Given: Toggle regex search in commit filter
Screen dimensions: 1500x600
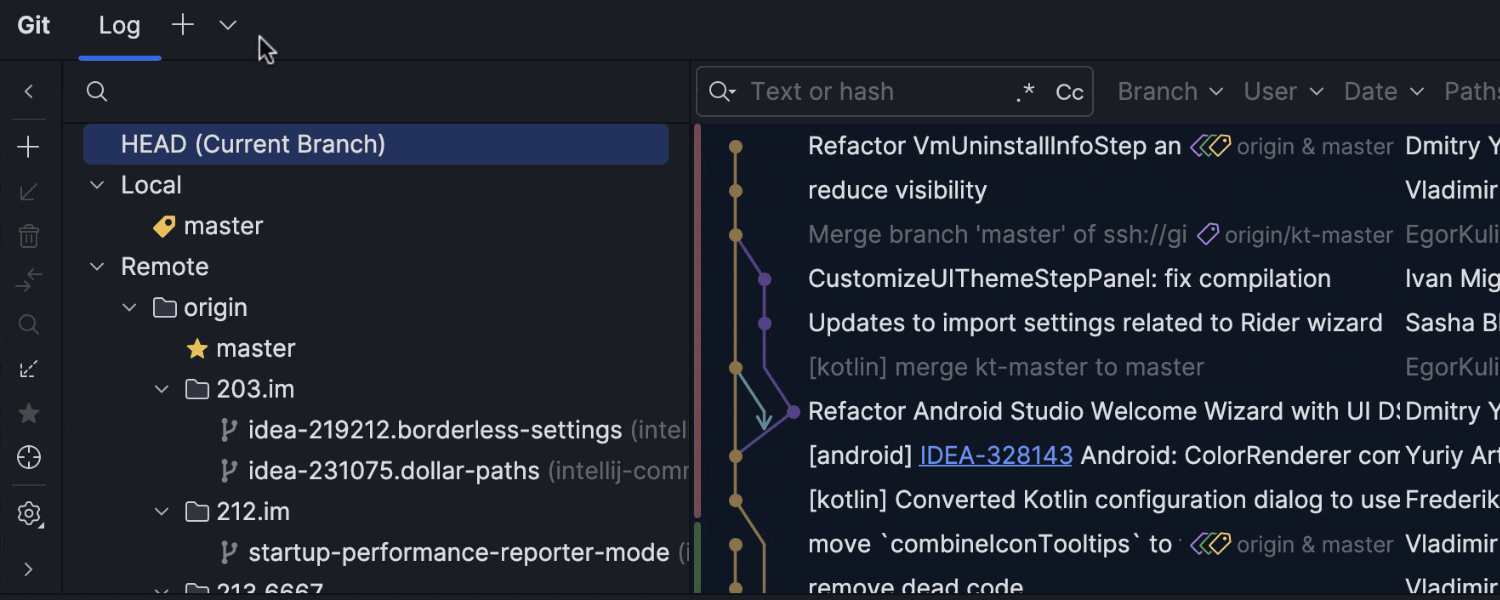Looking at the screenshot, I should [1025, 93].
